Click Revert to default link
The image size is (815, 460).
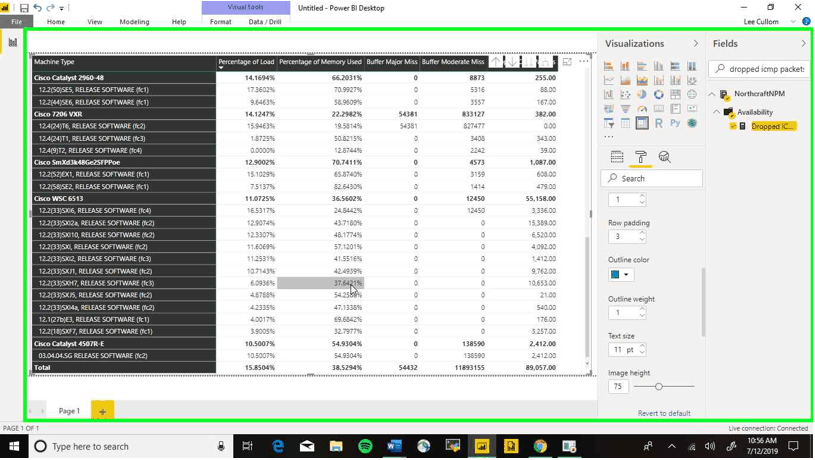click(x=664, y=413)
